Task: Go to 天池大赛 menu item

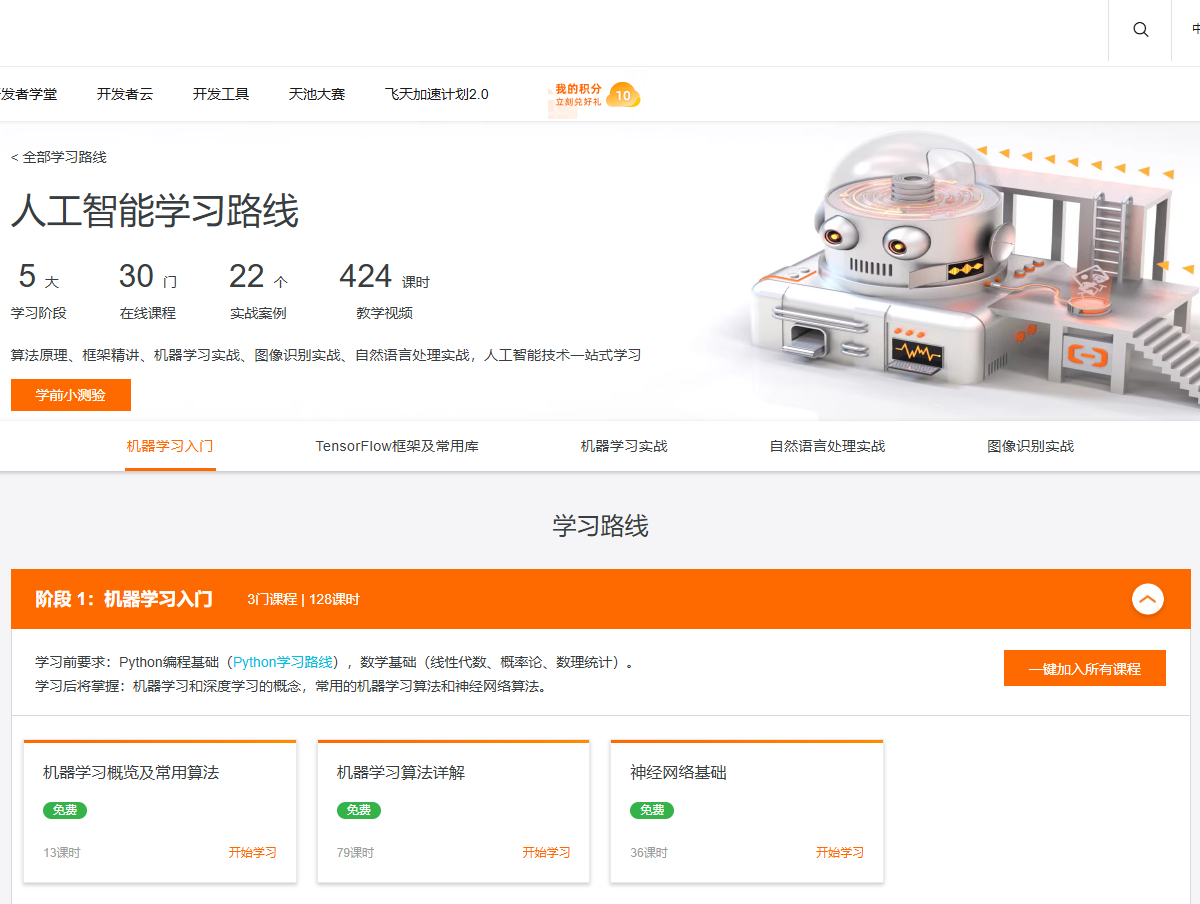Action: coord(317,94)
